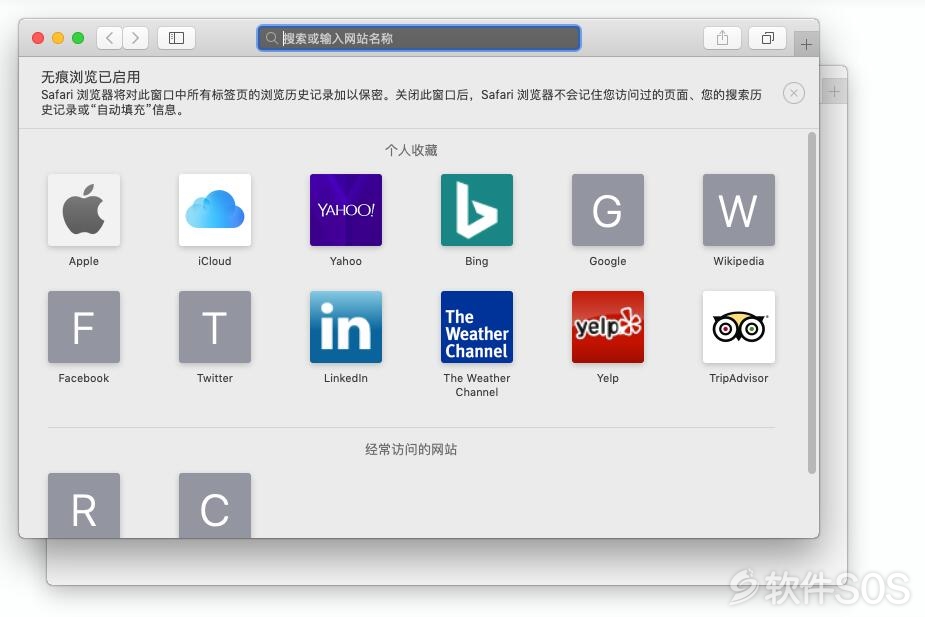Screen dimensions: 925x617
Task: Zoom the window with green button
Action: 78,38
